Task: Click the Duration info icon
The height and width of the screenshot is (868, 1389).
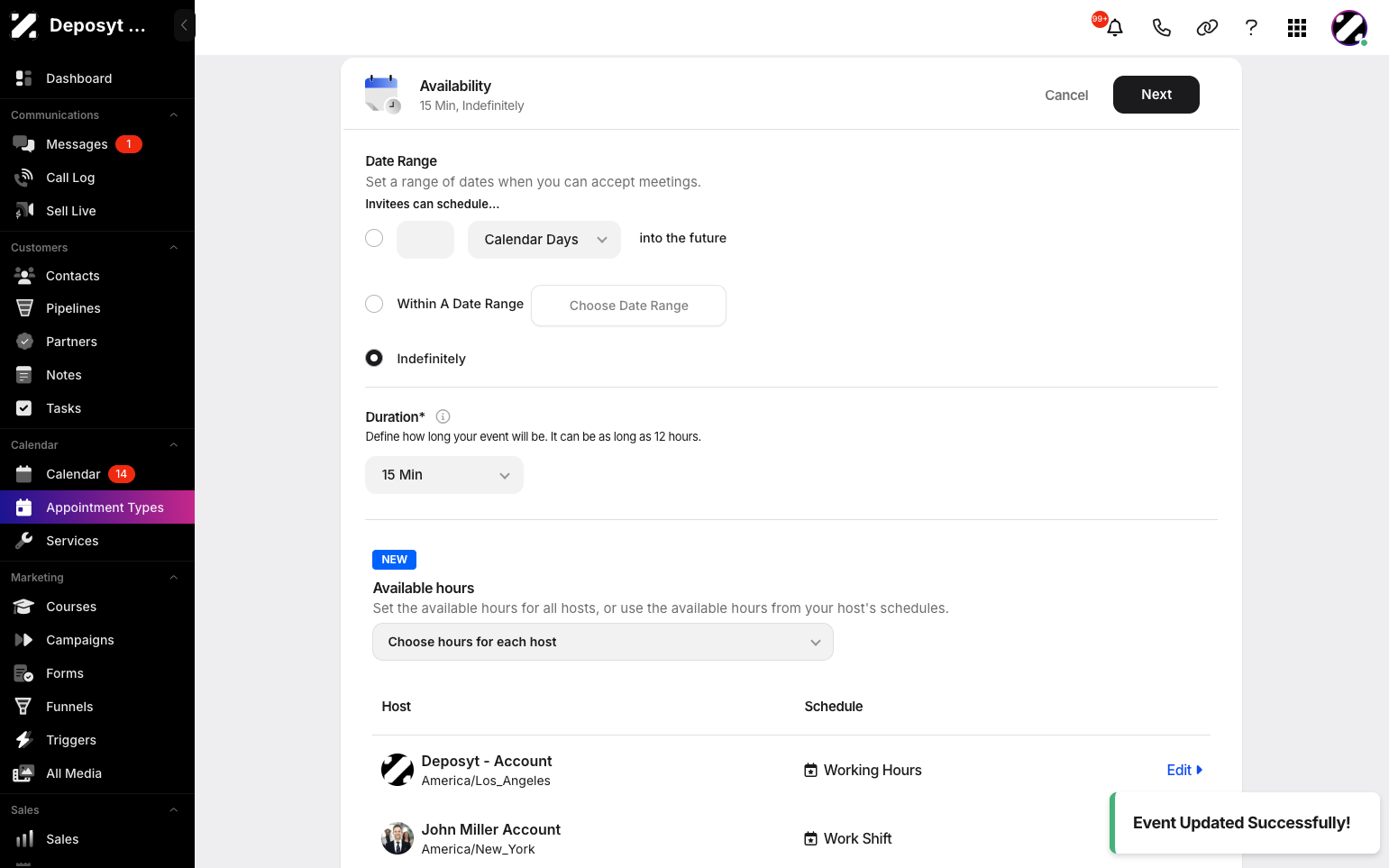Action: point(443,416)
